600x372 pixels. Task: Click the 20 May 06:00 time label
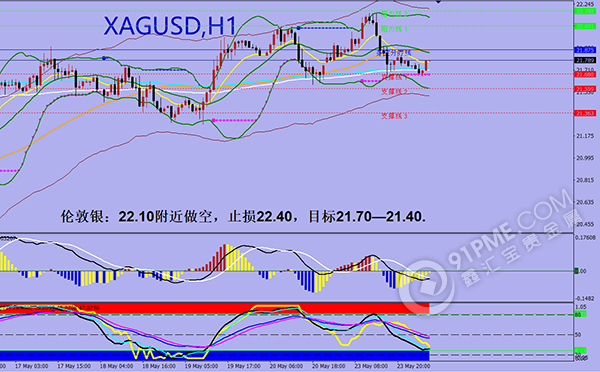tap(287, 366)
